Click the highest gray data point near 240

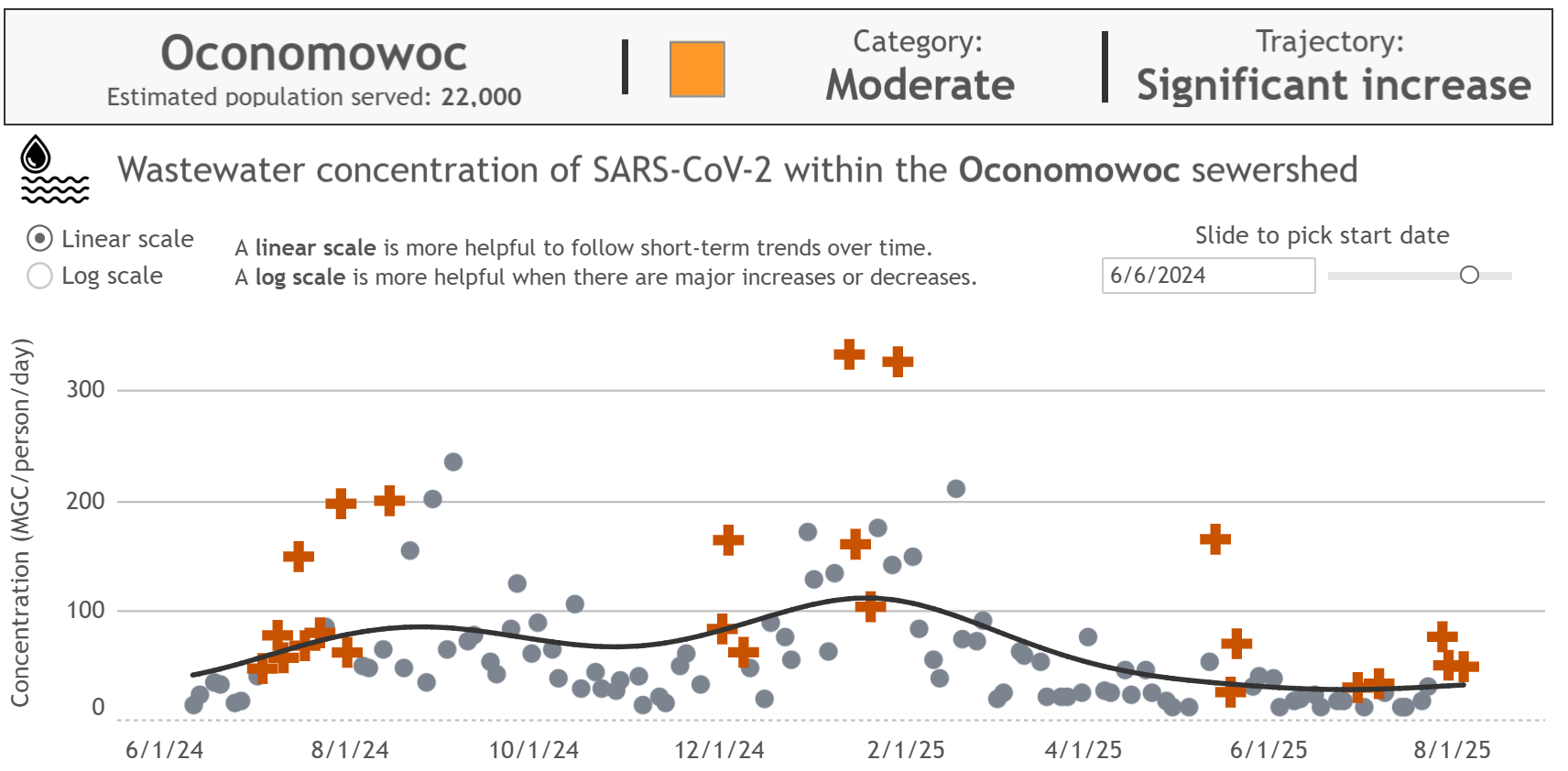(455, 461)
